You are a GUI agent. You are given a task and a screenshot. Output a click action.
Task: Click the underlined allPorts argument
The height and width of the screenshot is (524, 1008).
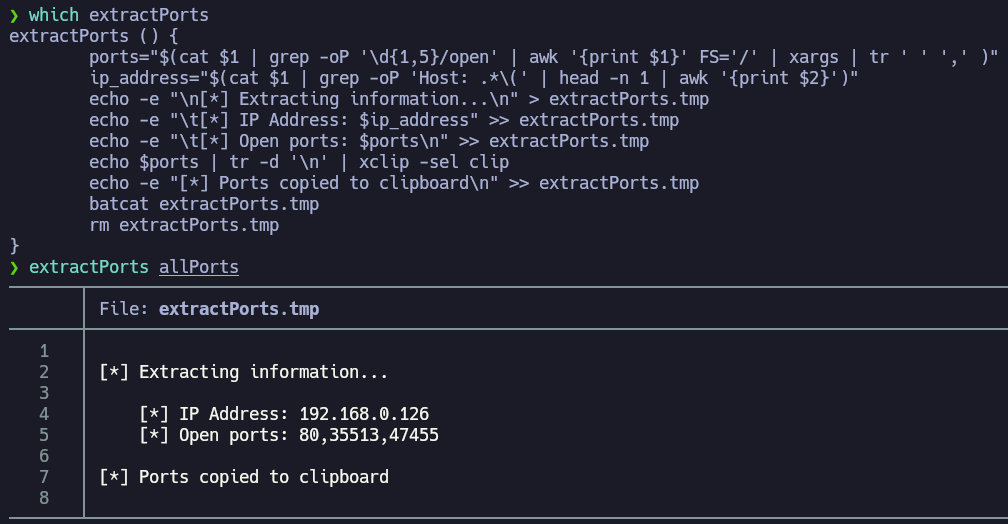click(x=199, y=267)
